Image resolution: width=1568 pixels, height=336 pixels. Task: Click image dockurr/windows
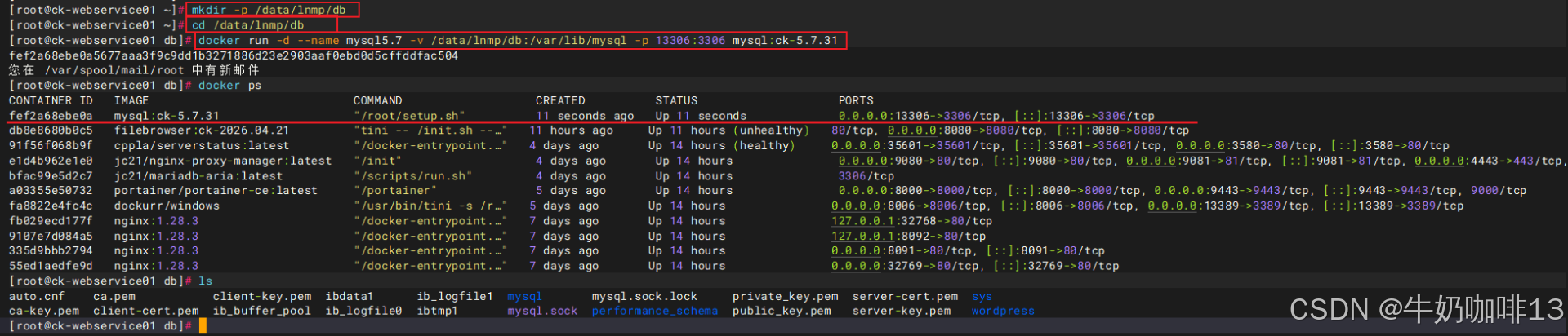pos(167,206)
